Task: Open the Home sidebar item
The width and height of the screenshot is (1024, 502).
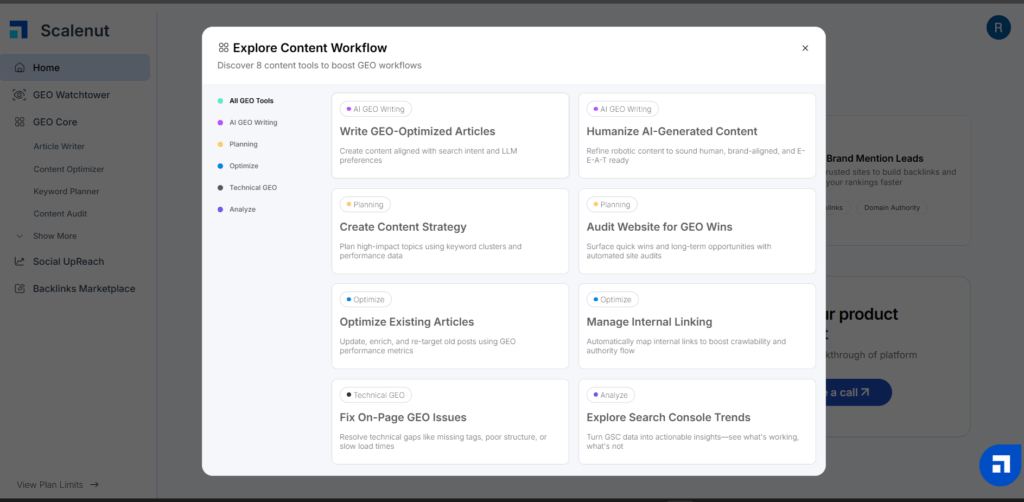Action: pos(75,67)
